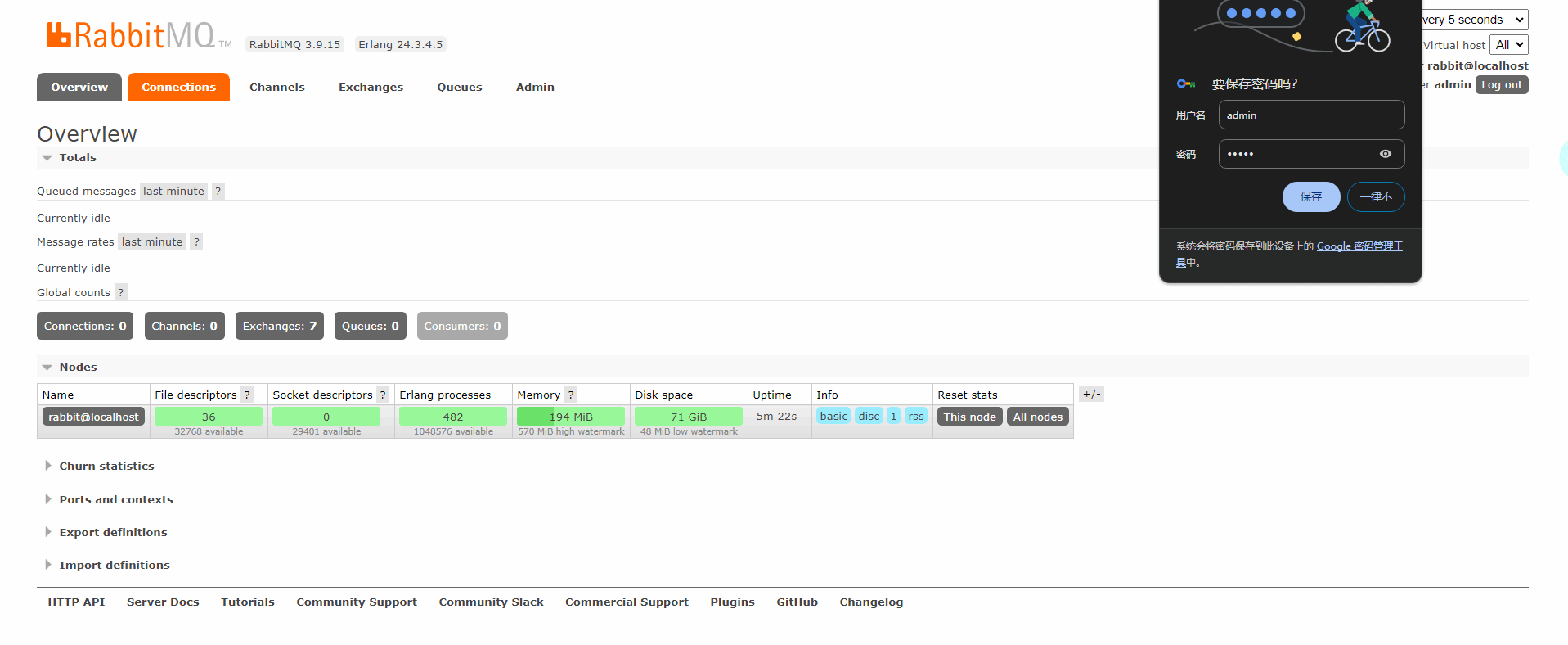Open the Exchanges tab
The image size is (1568, 645).
371,87
